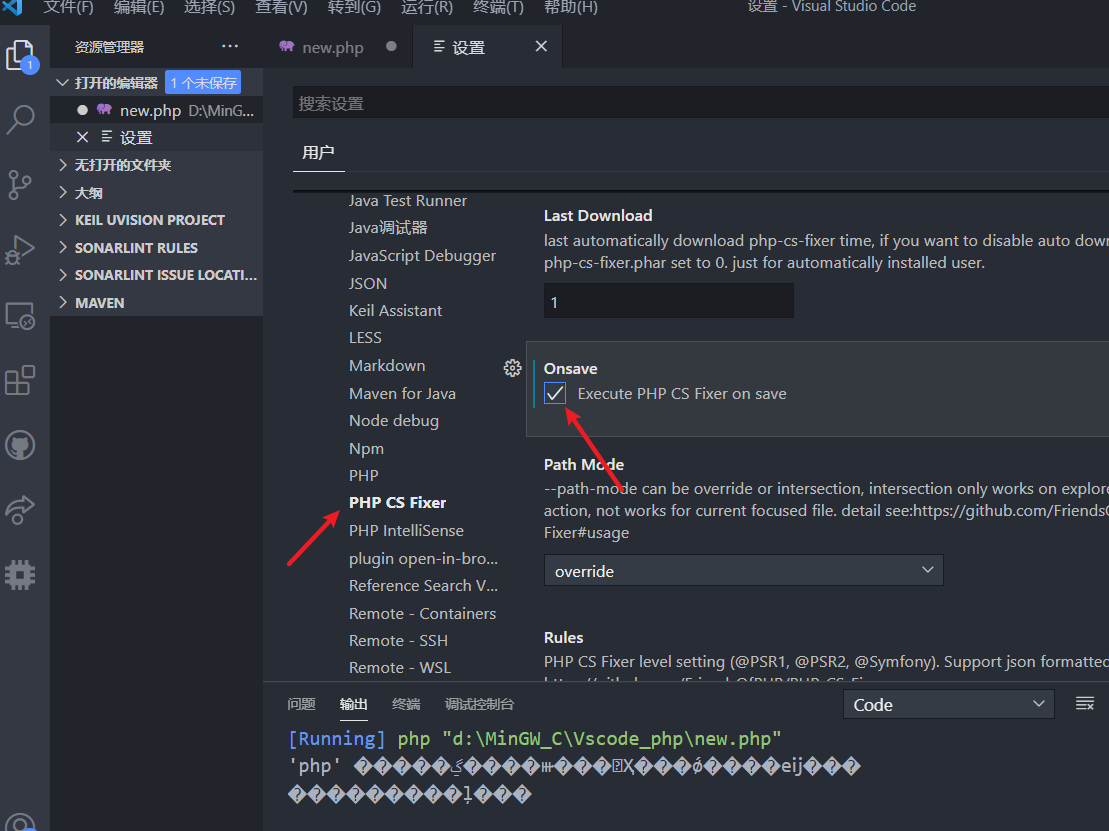The height and width of the screenshot is (831, 1109).
Task: Close 设置 in open editors list
Action: [82, 137]
